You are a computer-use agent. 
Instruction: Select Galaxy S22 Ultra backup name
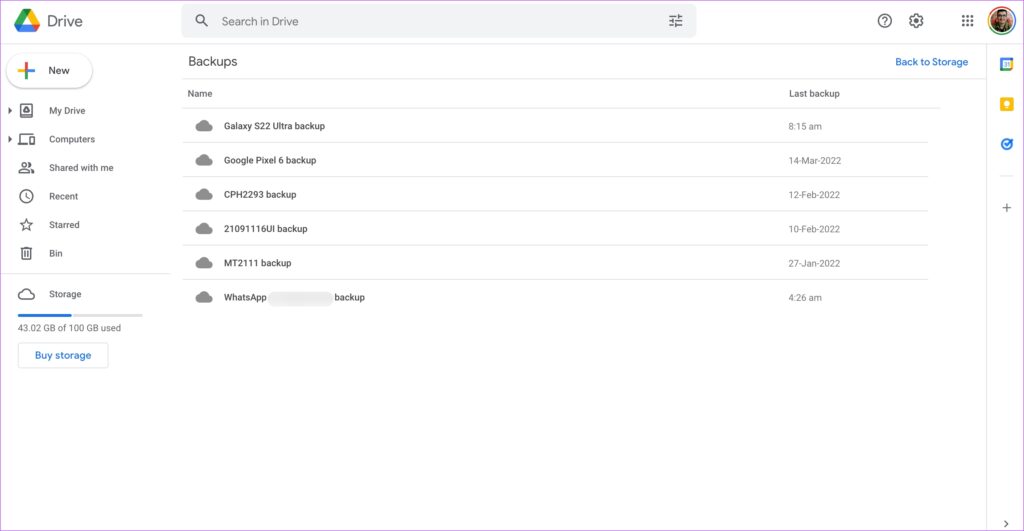(274, 126)
